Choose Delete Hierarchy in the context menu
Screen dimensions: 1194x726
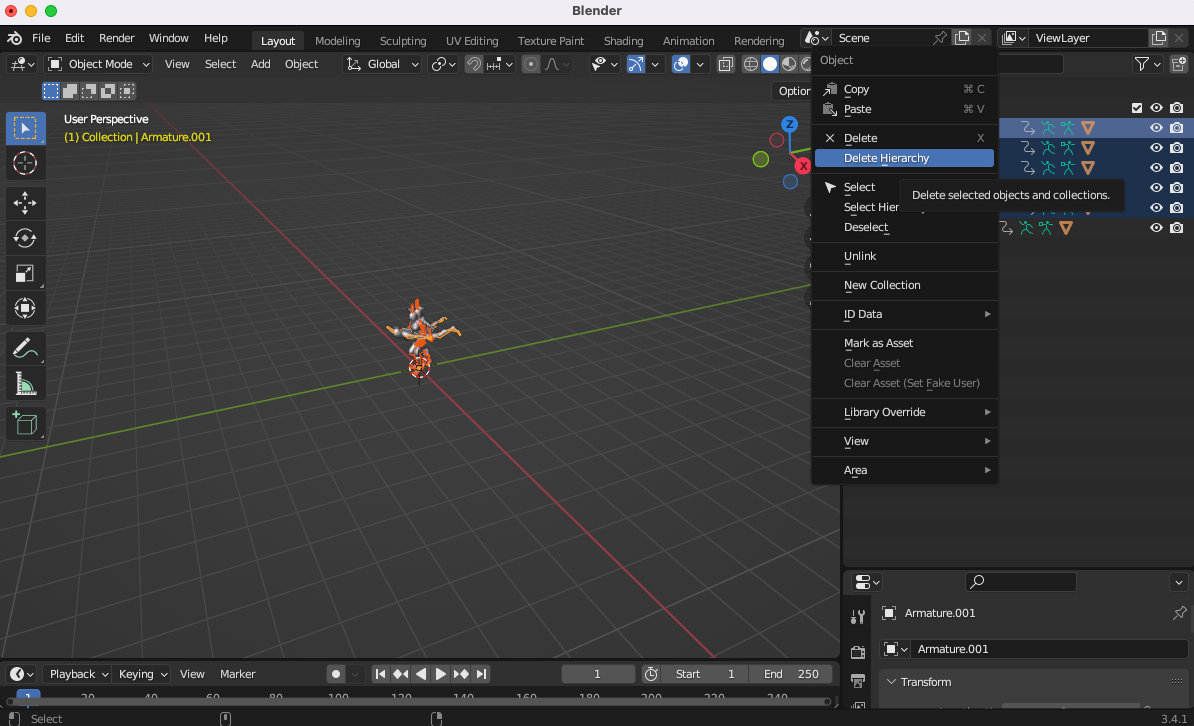(x=905, y=158)
